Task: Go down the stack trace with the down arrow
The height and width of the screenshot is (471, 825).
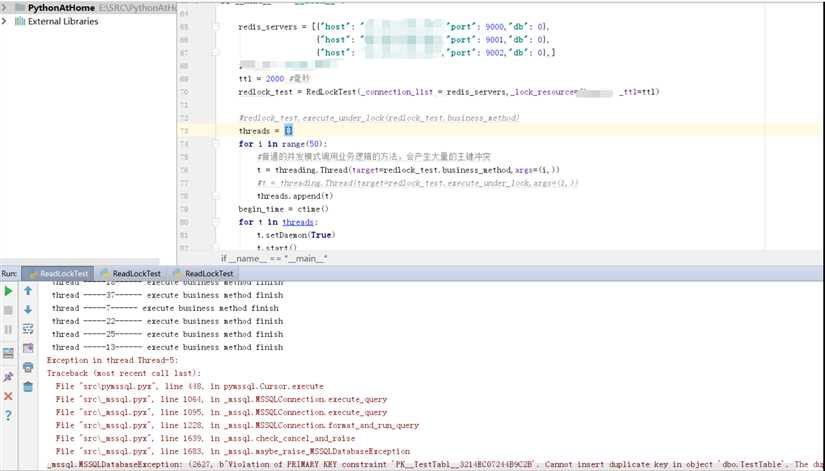Action: click(x=28, y=310)
